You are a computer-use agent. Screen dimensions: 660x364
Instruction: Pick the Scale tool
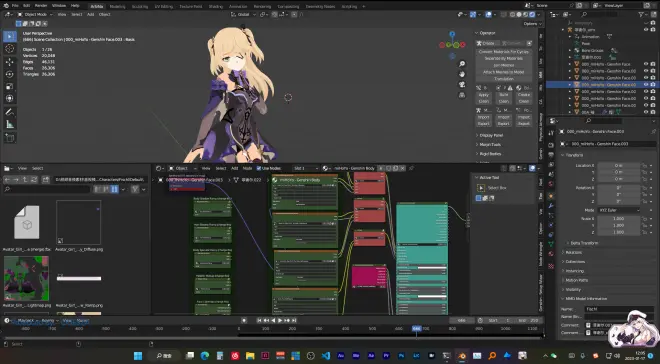coord(10,86)
